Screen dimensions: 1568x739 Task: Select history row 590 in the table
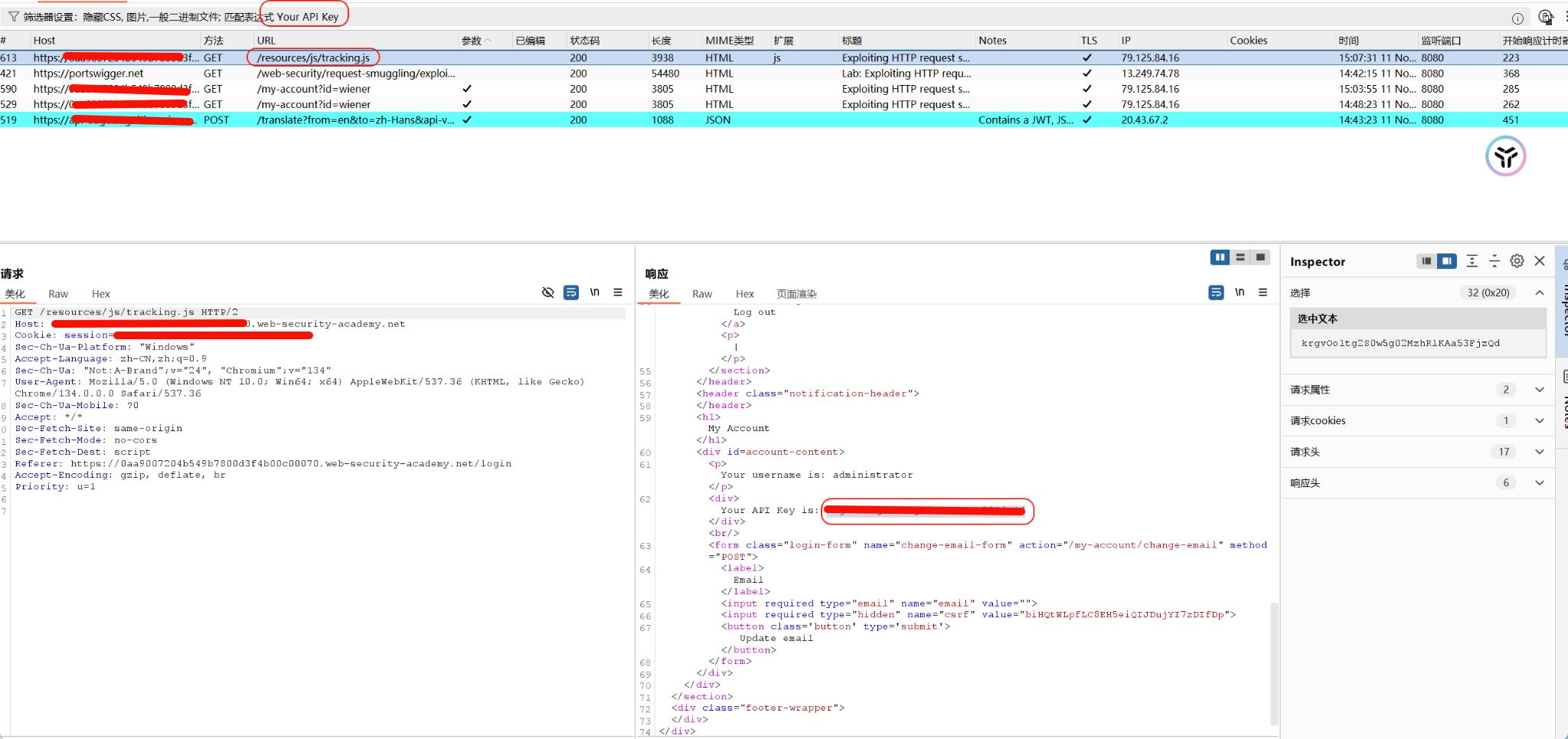[784, 89]
